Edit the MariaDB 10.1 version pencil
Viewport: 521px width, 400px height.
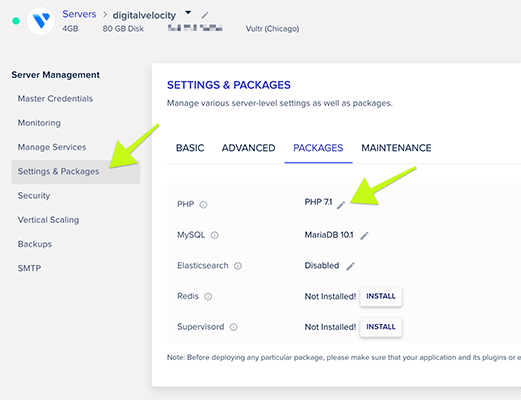[x=364, y=236]
